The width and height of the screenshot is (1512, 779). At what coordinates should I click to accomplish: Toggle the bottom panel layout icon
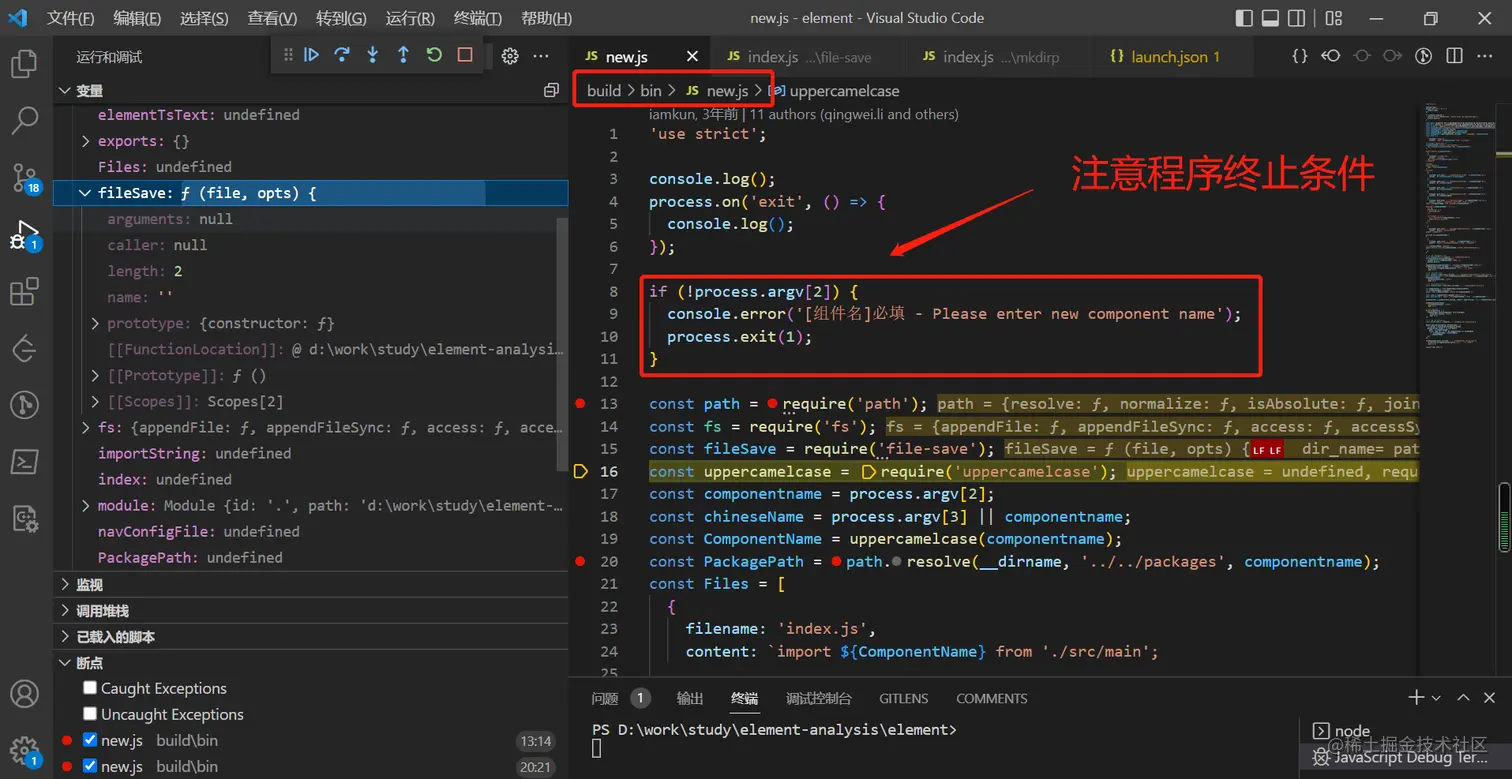click(1270, 18)
